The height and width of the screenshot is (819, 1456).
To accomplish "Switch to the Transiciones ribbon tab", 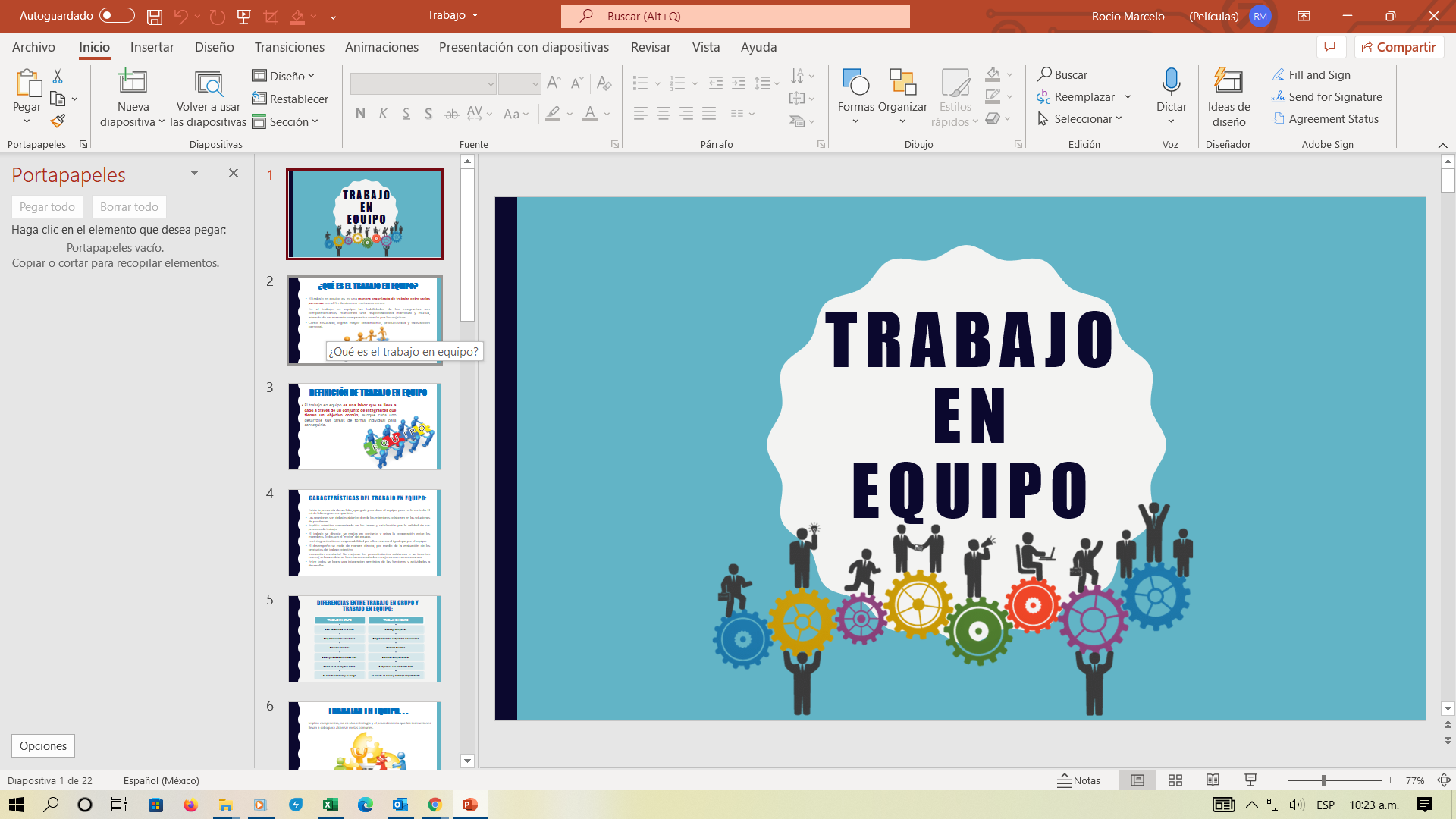I will coord(289,47).
